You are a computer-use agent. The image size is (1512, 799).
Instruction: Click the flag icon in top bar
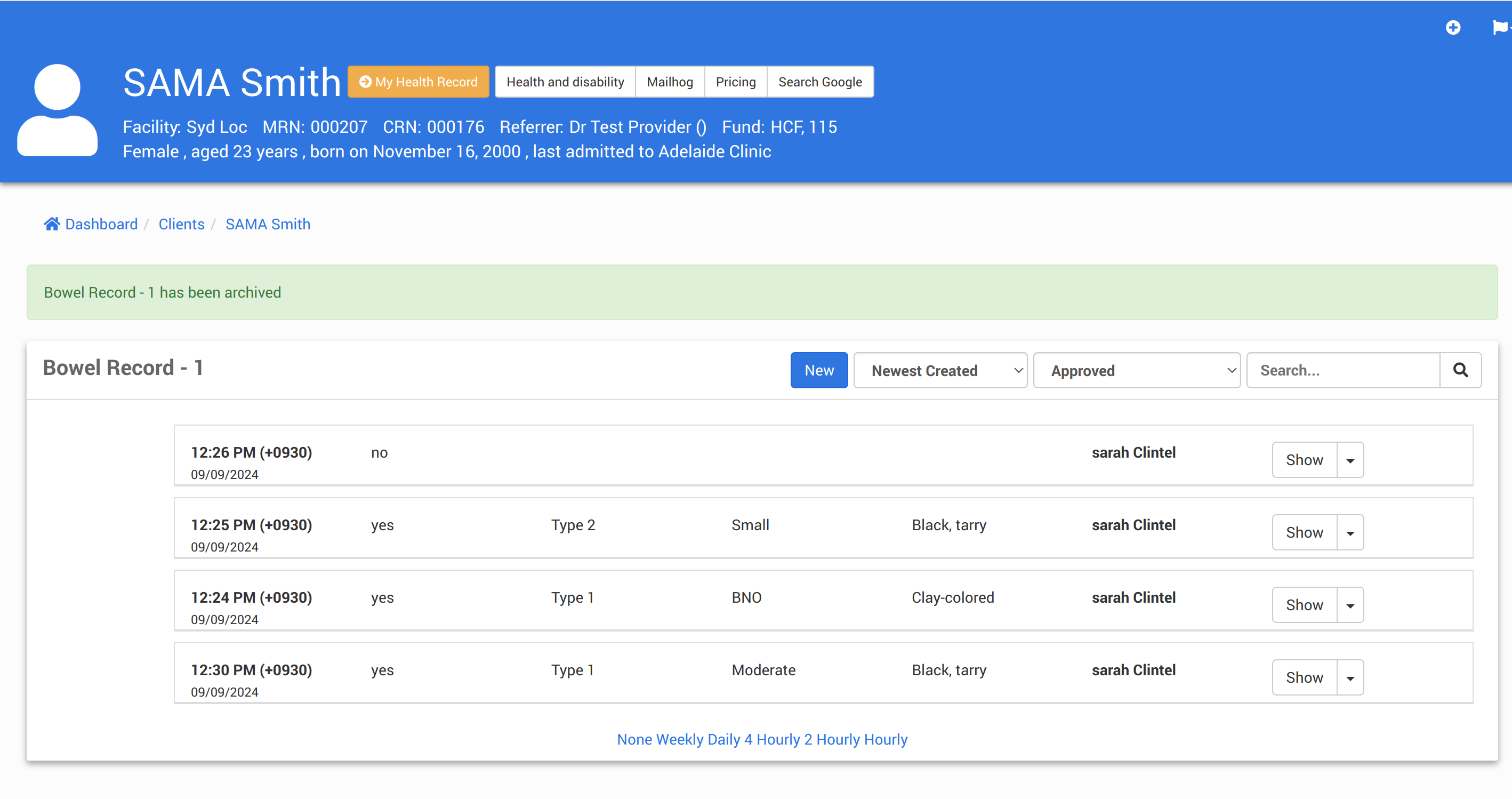(1500, 28)
